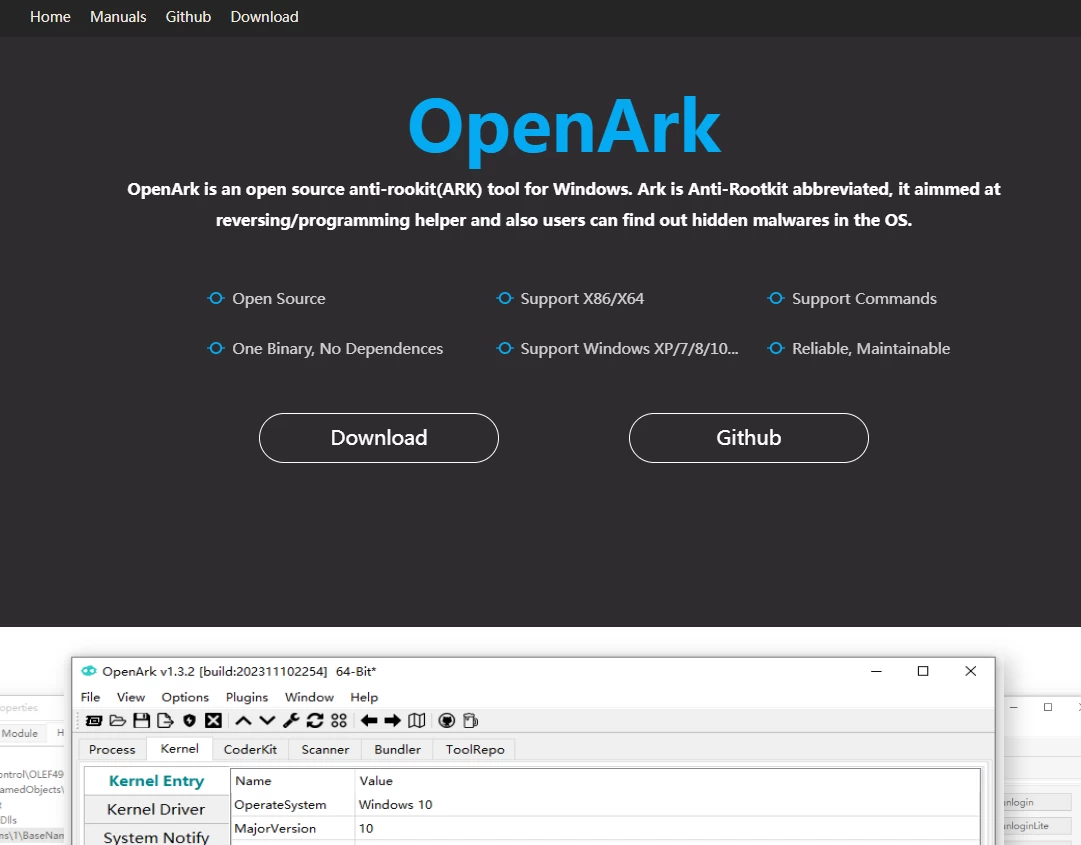Click the open folder toolbar icon
This screenshot has width=1081, height=845.
[118, 721]
